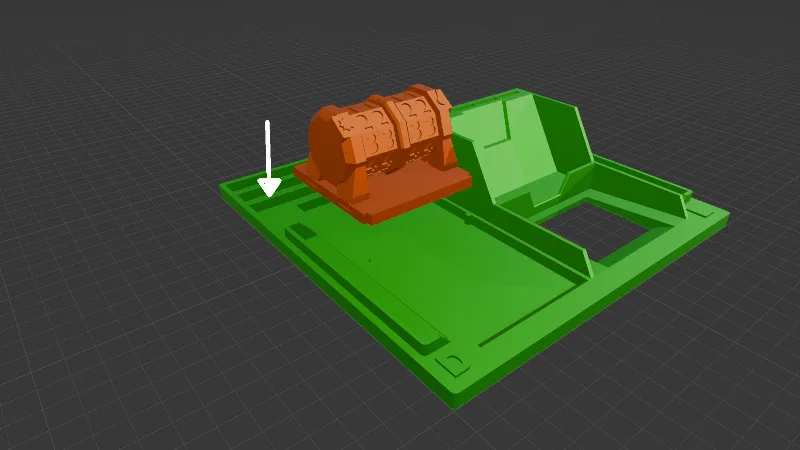Select the small raised block atop left rail
Image resolution: width=800 pixels, height=450 pixels.
click(303, 231)
